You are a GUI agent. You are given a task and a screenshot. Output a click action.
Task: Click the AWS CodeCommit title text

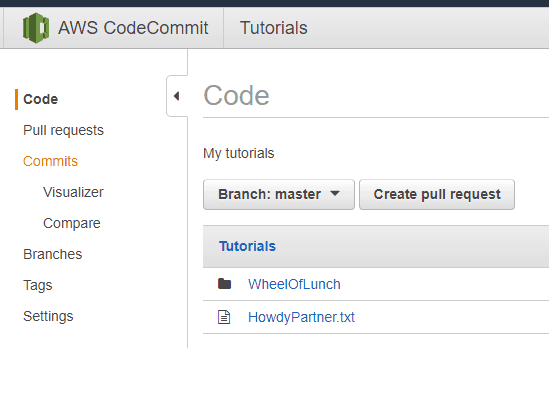(x=133, y=28)
